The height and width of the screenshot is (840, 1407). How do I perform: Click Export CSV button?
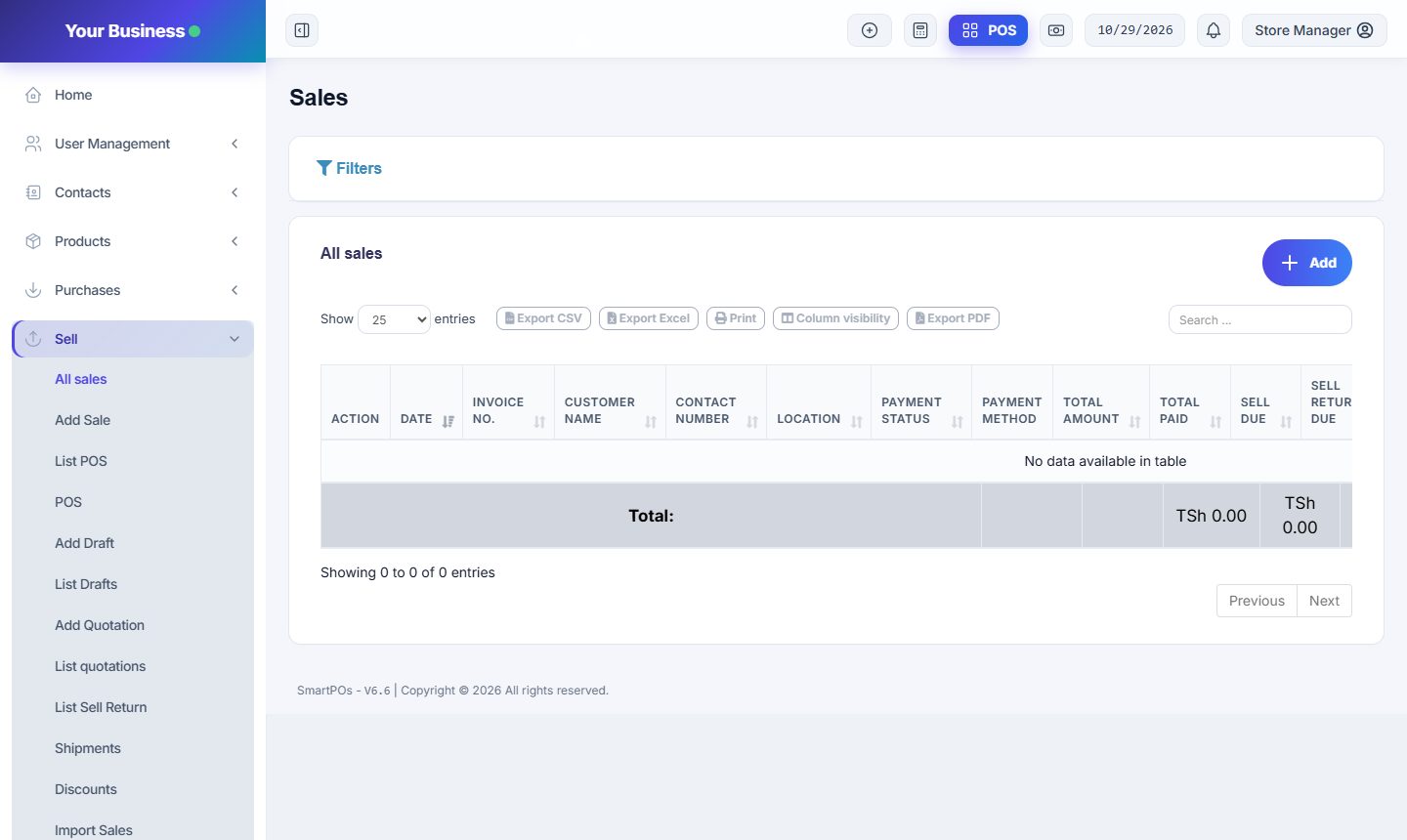tap(543, 318)
